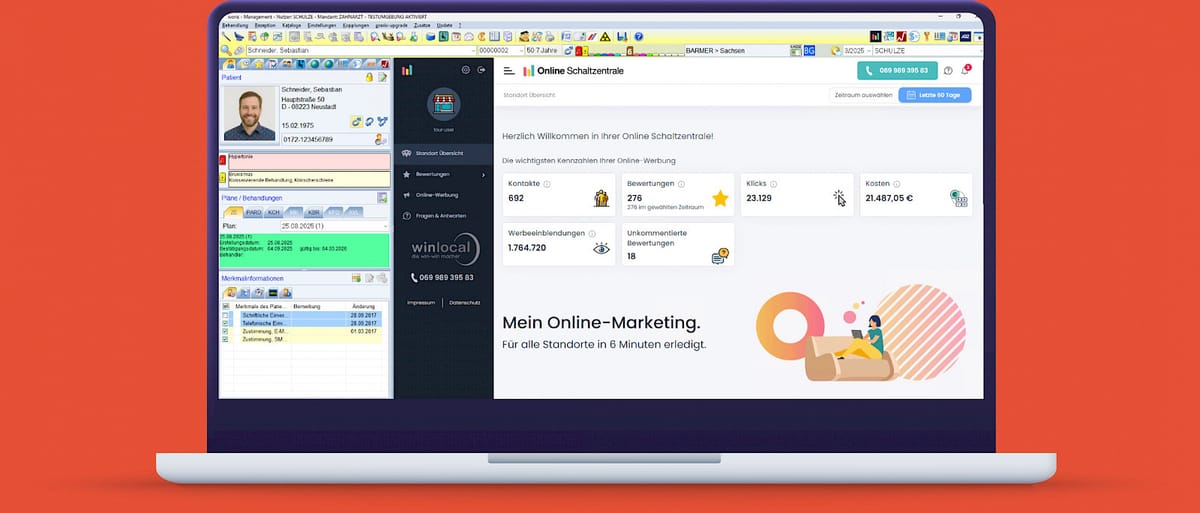Open the Kataloge menu

(291, 25)
